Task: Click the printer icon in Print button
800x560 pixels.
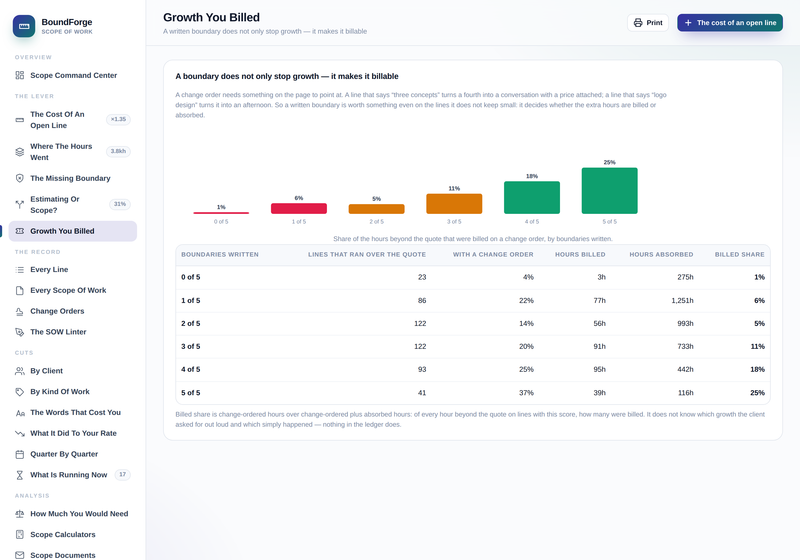Action: coord(638,23)
